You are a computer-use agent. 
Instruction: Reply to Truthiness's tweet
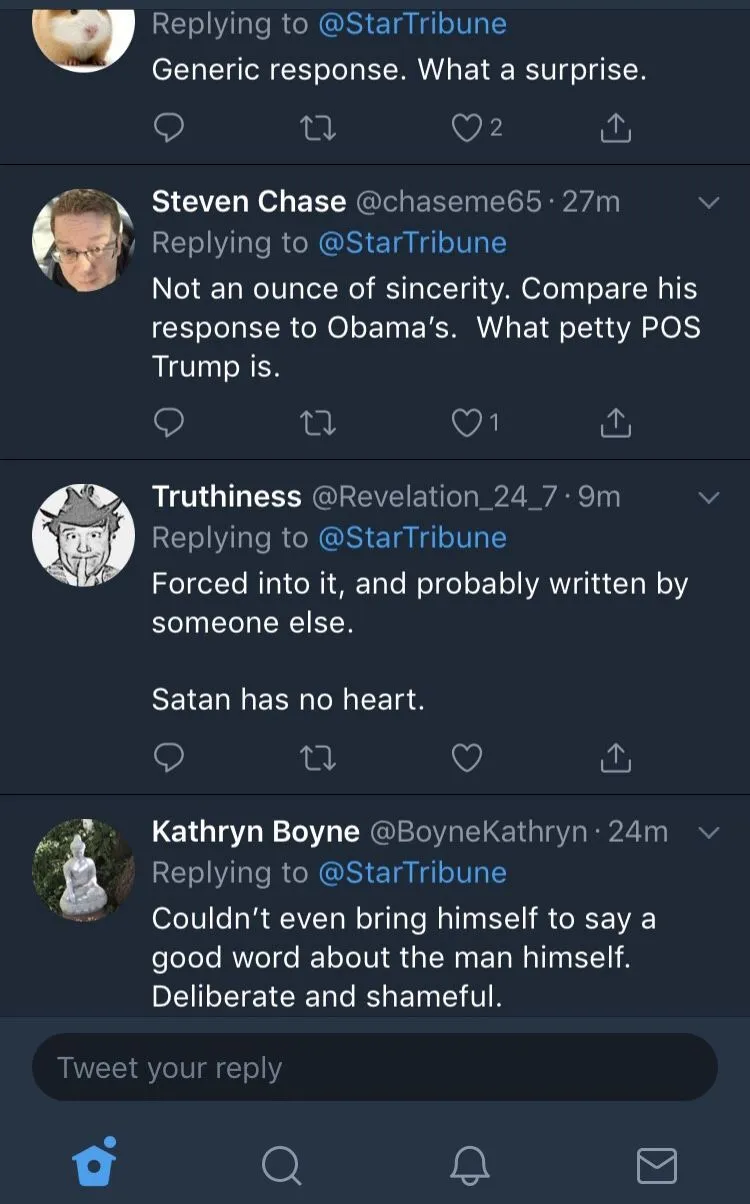(169, 759)
